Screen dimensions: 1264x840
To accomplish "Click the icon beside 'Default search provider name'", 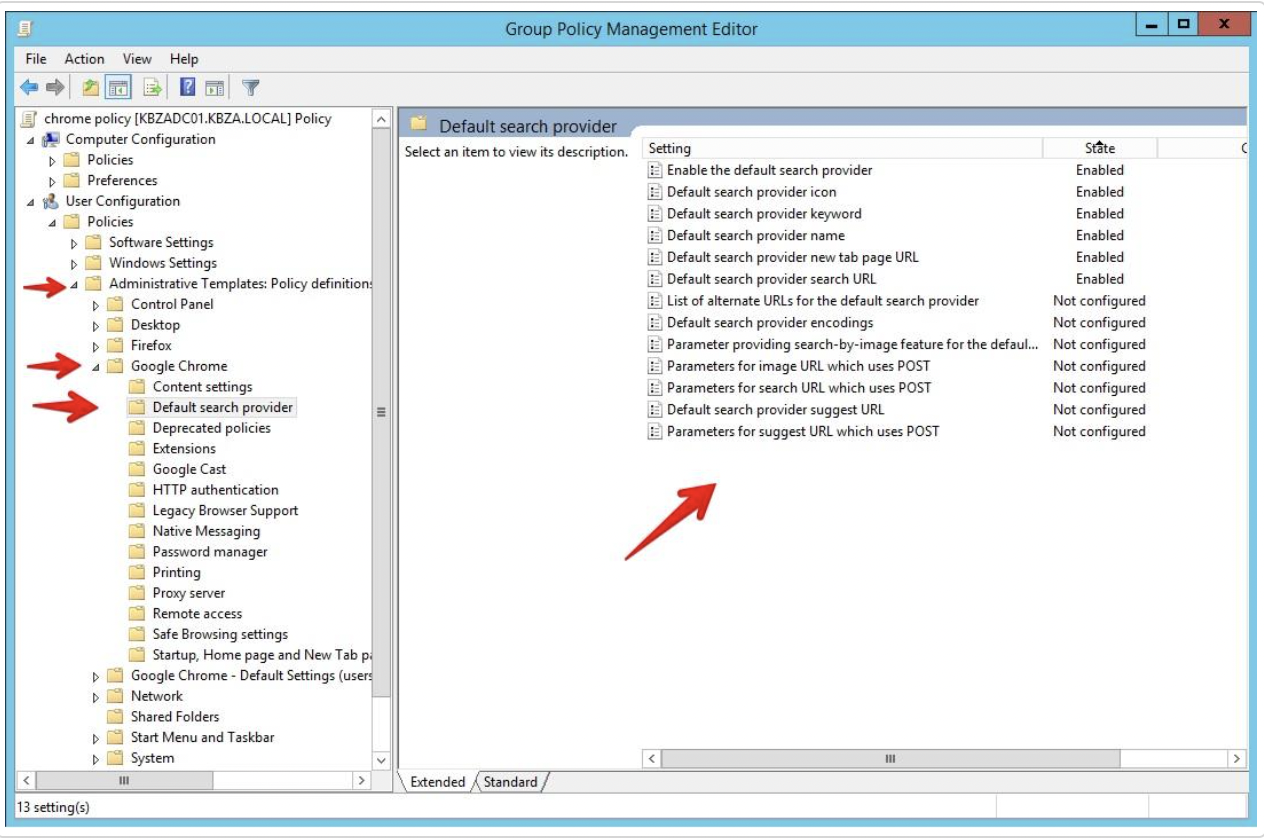I will [655, 236].
